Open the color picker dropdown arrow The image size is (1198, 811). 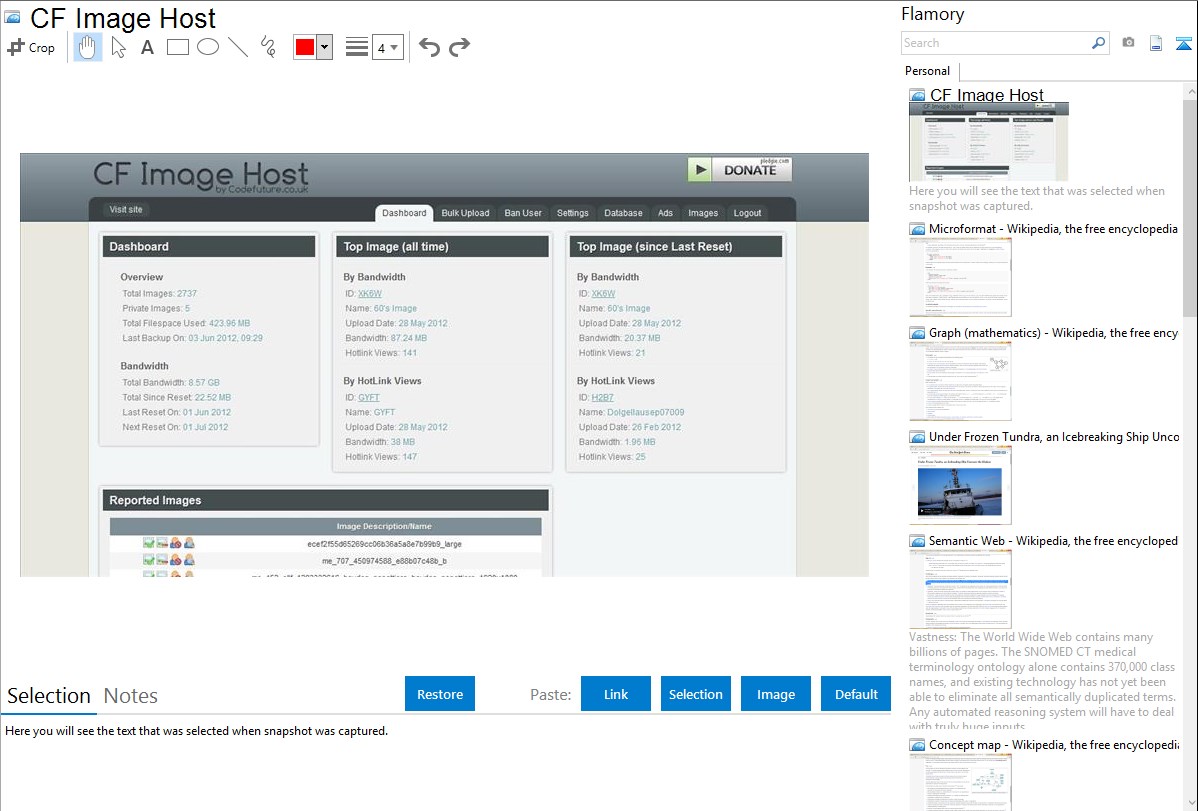tap(324, 47)
